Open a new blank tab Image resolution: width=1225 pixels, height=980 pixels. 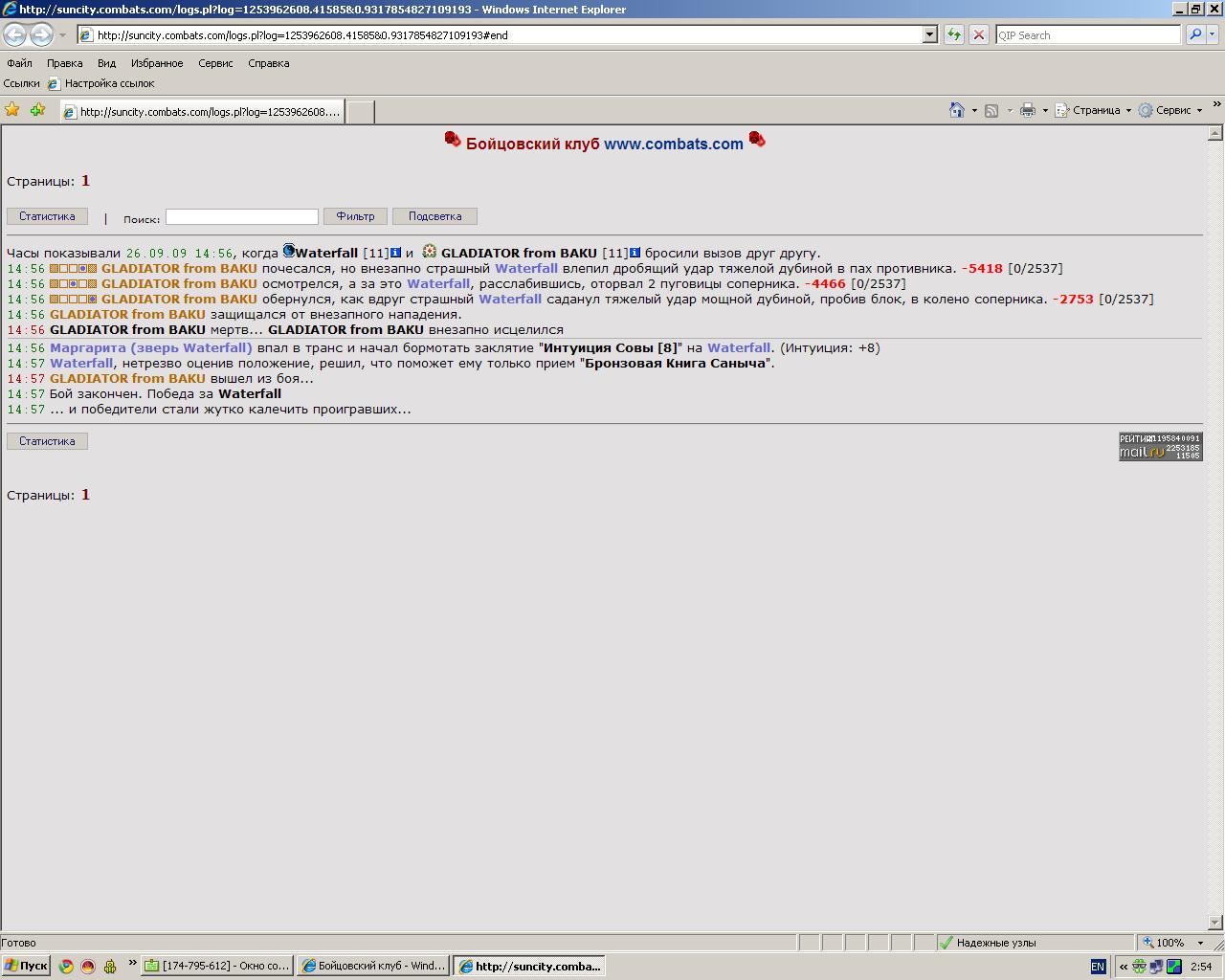click(359, 112)
